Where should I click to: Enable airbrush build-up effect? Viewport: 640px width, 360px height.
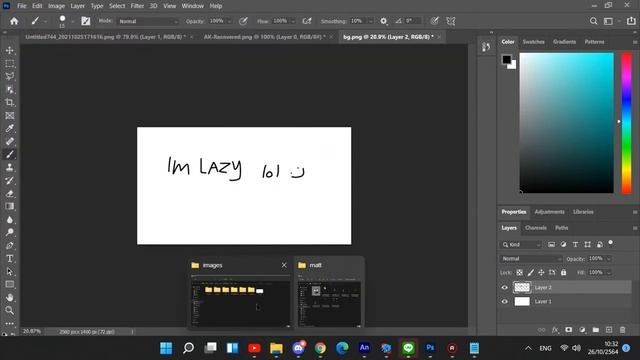click(x=307, y=21)
